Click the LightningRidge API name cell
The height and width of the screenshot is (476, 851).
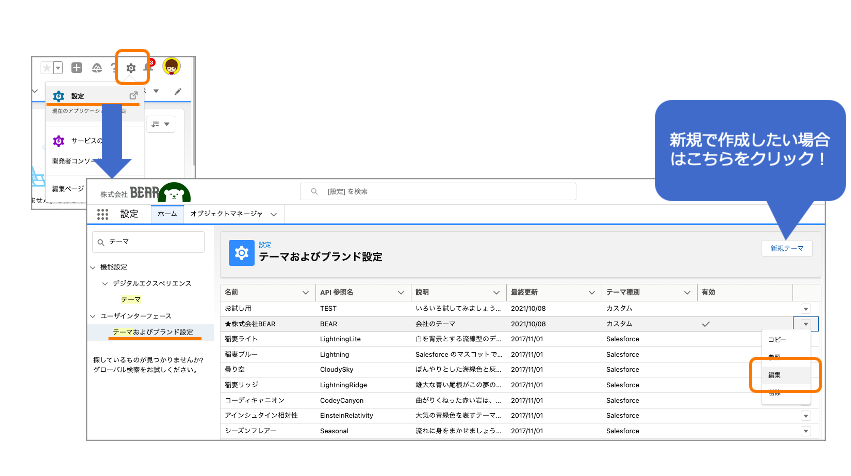[344, 385]
